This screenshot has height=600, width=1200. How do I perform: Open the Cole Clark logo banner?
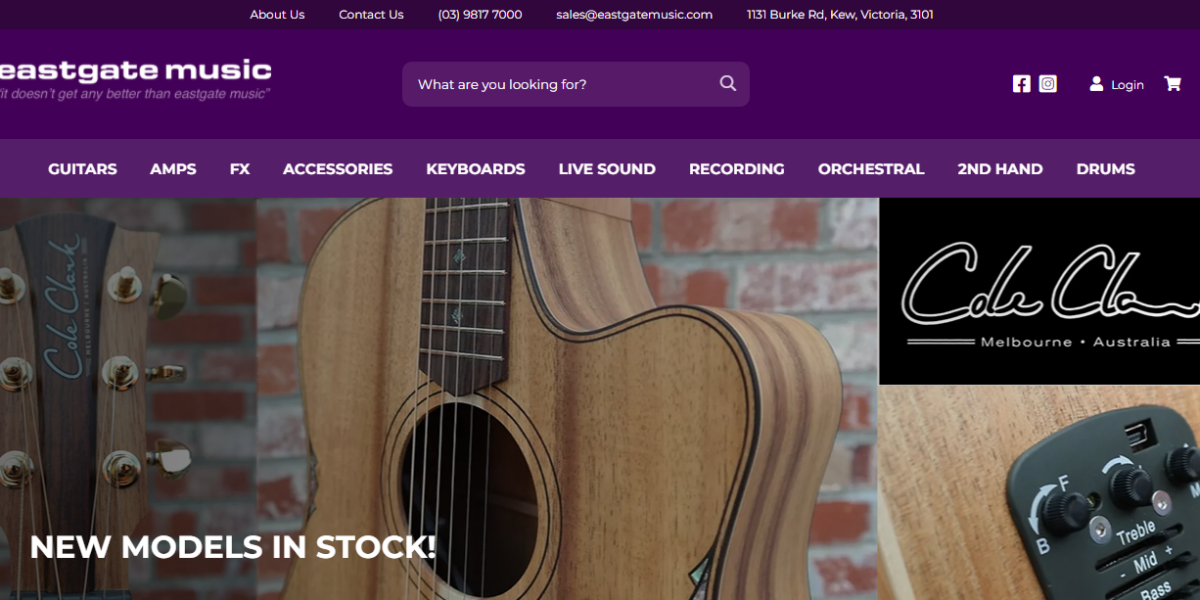pos(1040,291)
